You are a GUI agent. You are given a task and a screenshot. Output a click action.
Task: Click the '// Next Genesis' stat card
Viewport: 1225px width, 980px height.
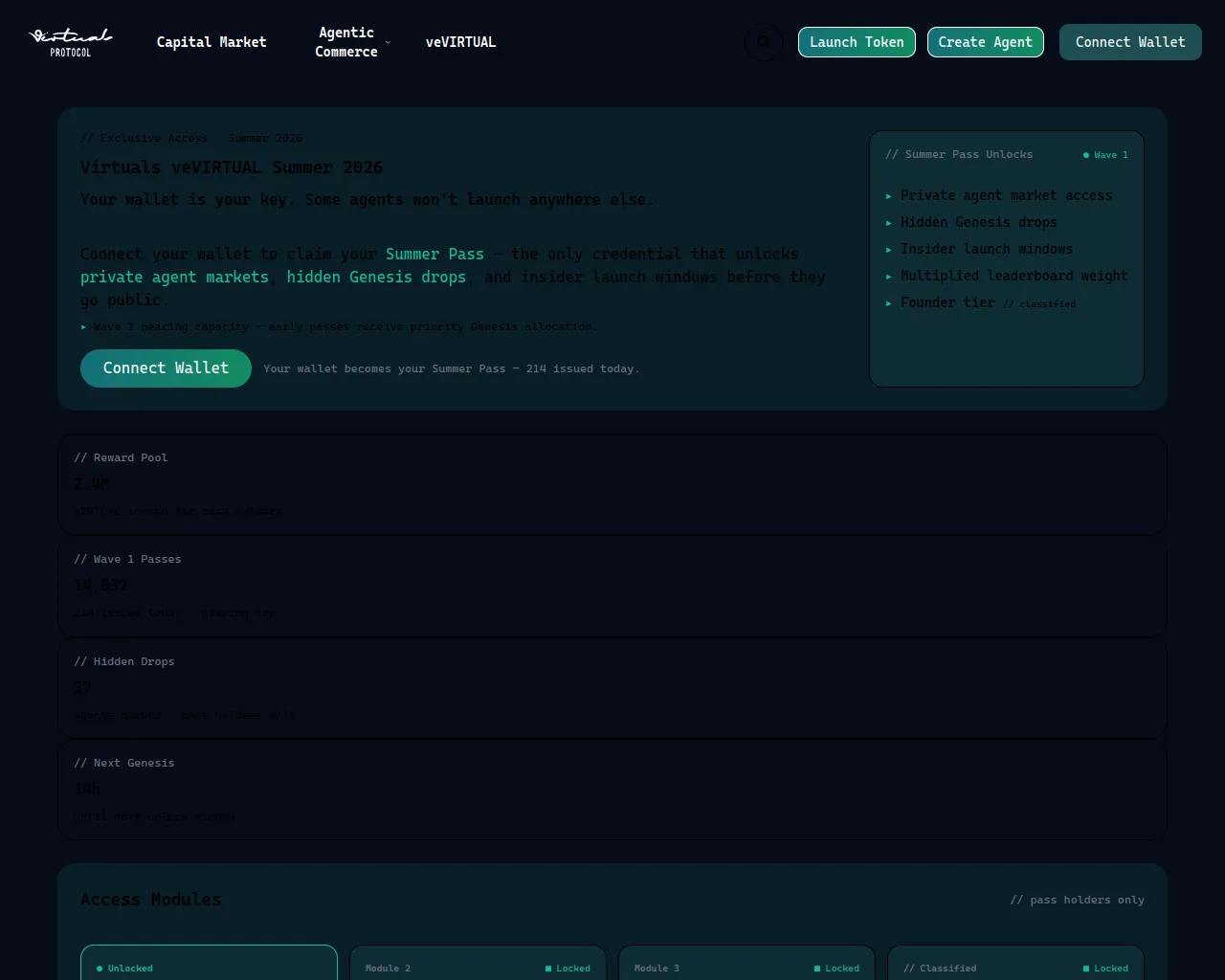coord(612,790)
